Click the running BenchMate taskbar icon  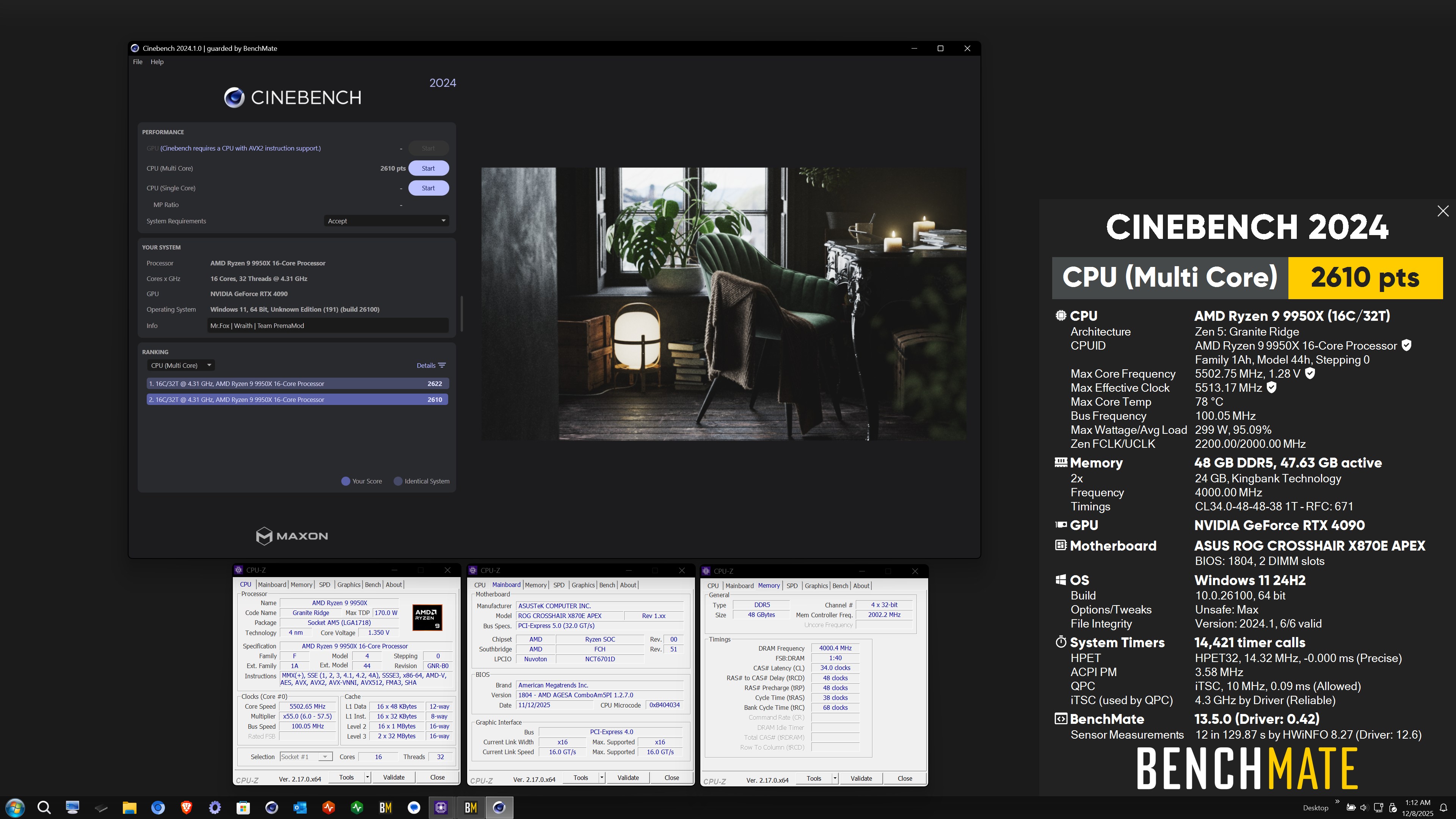[470, 807]
